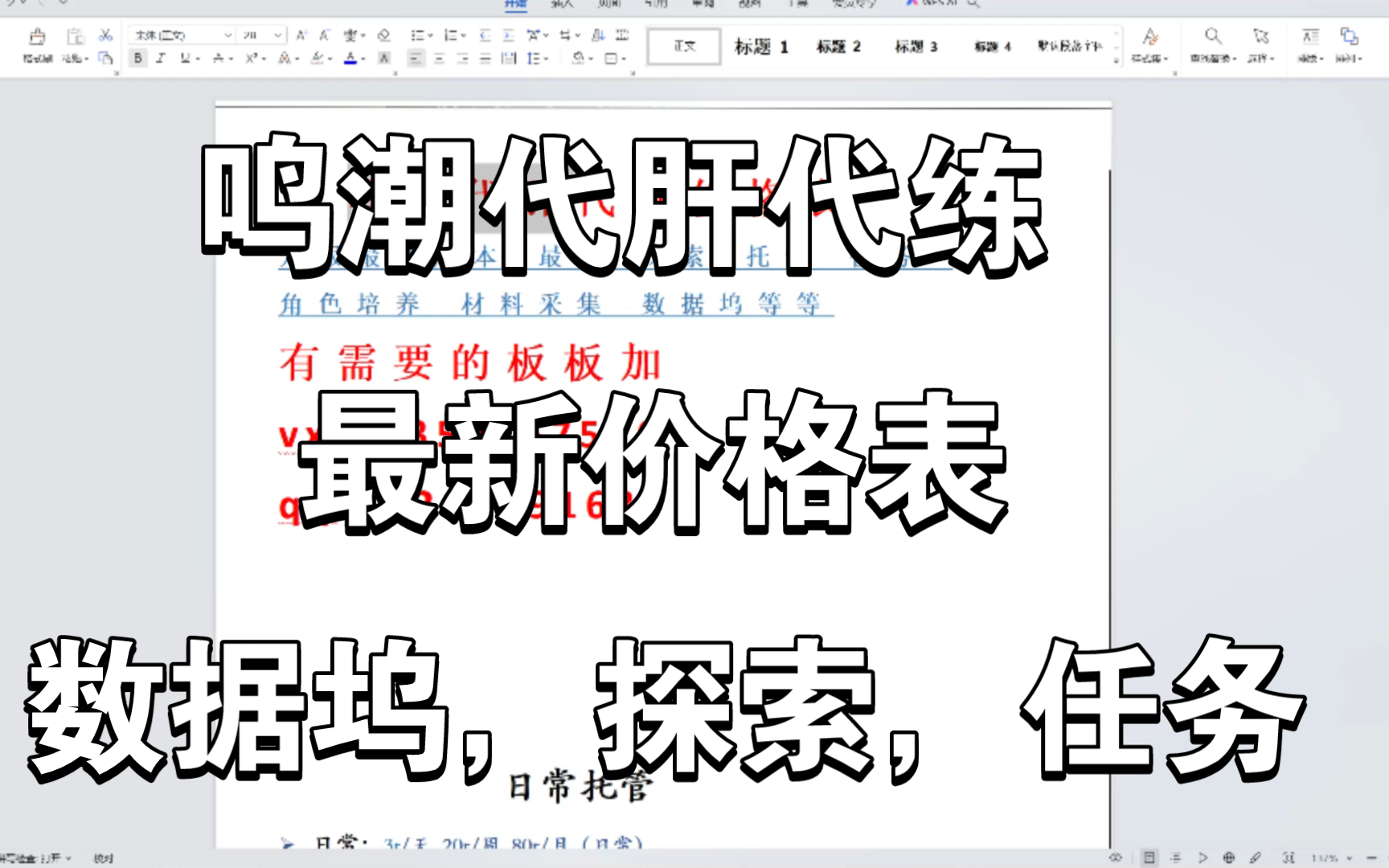Toggle Page layout view in status bar
The height and width of the screenshot is (868, 1389).
coord(1149,858)
